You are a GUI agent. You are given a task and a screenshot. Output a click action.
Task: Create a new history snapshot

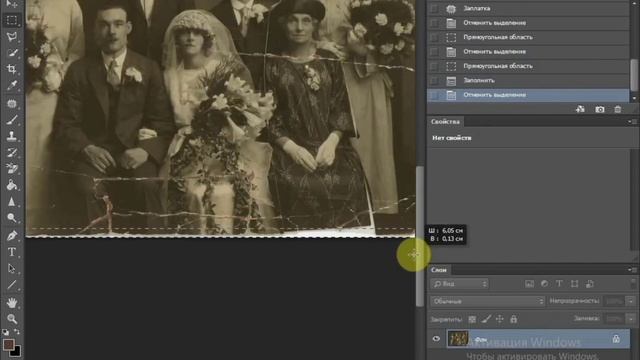(x=599, y=109)
